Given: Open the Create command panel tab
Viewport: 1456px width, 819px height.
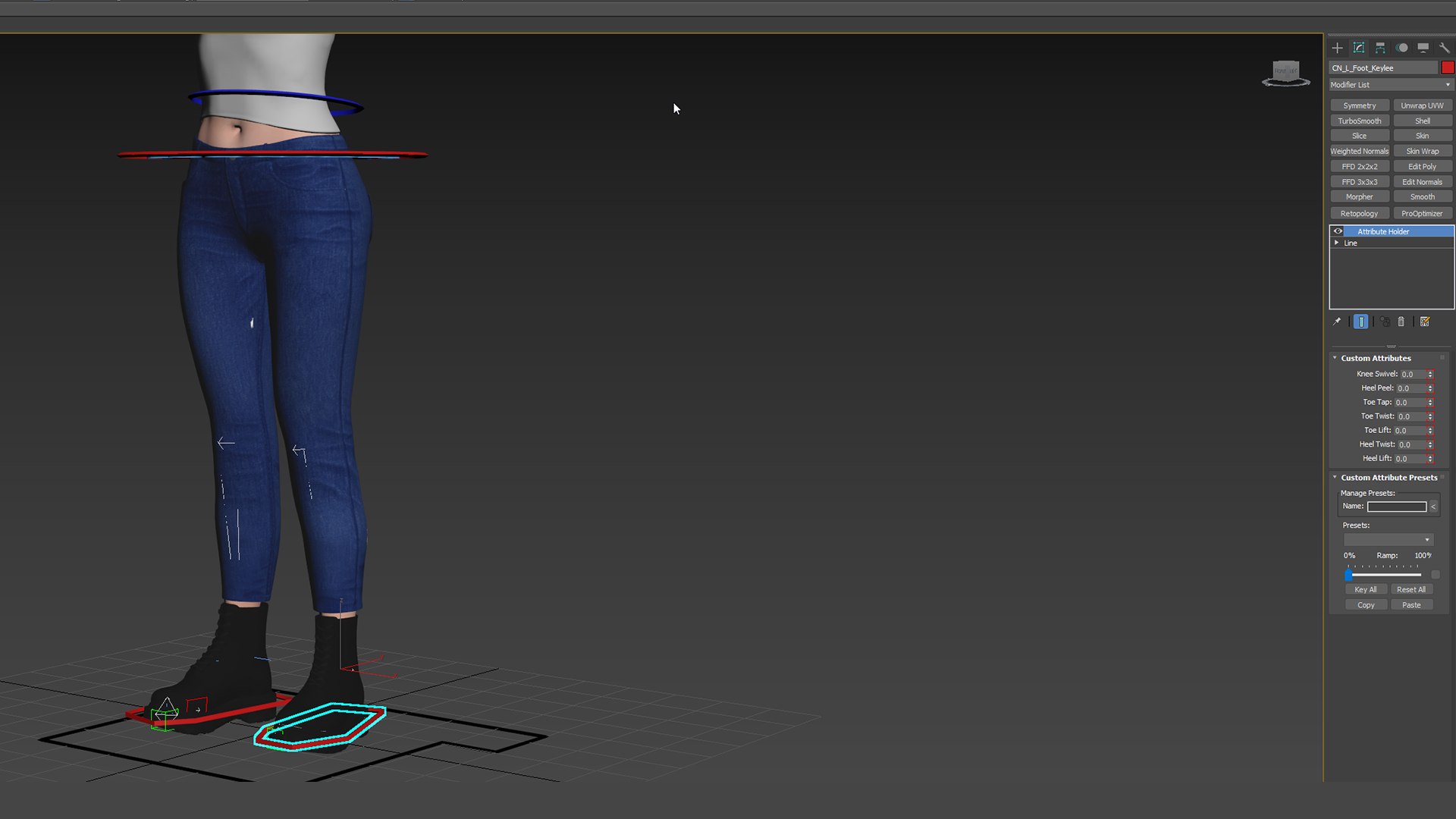Looking at the screenshot, I should pyautogui.click(x=1337, y=48).
